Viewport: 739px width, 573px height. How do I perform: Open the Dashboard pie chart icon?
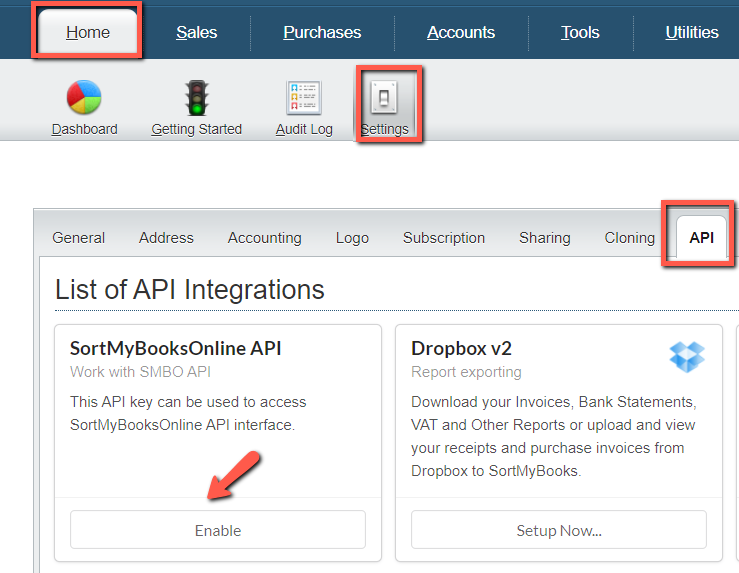(84, 98)
